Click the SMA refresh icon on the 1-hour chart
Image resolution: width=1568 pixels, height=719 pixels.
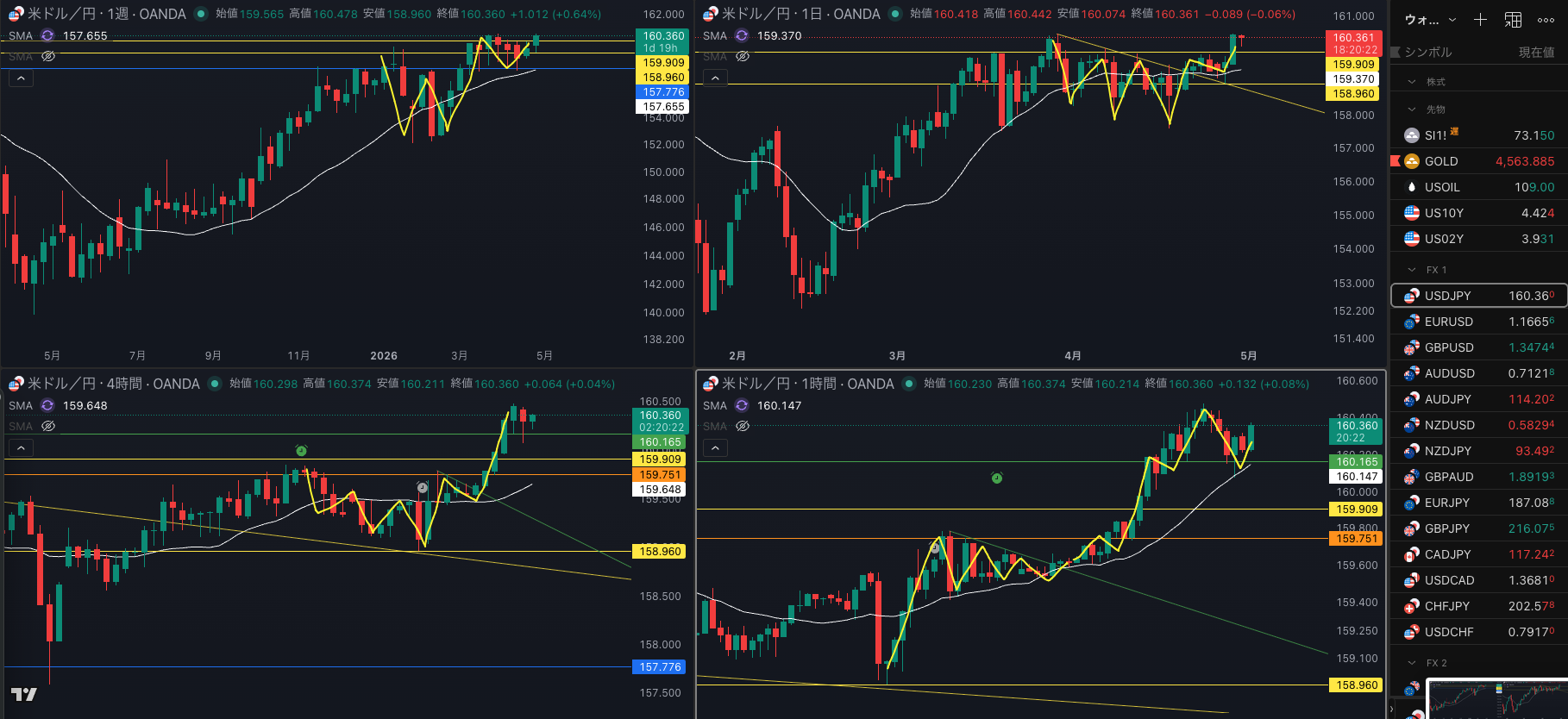tap(742, 405)
